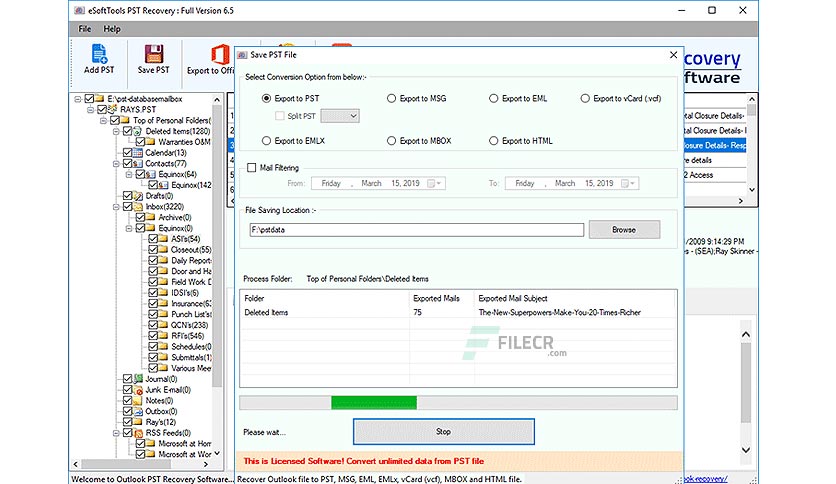Click the Ray's(12) folder icon

point(138,422)
